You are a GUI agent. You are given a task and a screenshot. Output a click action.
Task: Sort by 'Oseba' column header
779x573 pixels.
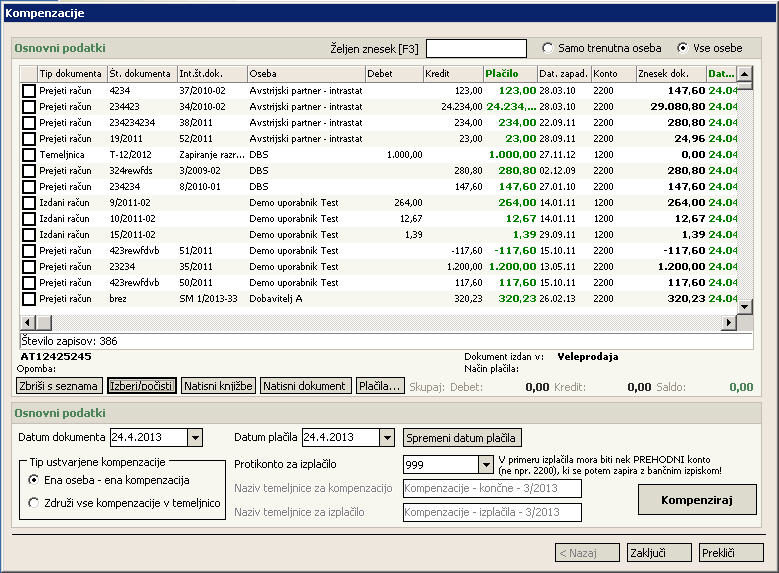(307, 74)
